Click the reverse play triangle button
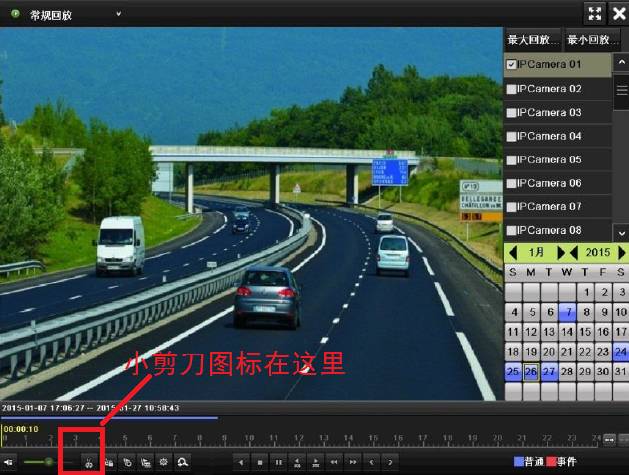The image size is (629, 475). click(240, 462)
